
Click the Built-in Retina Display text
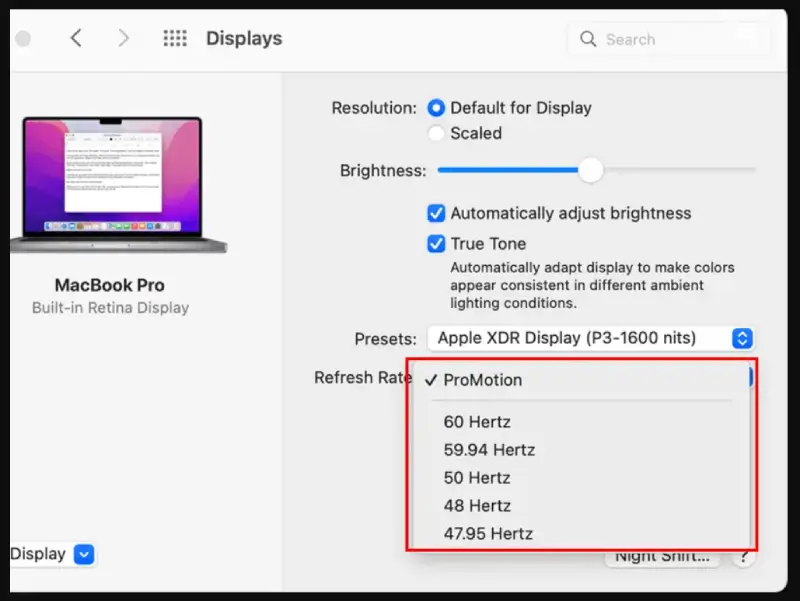pos(111,308)
